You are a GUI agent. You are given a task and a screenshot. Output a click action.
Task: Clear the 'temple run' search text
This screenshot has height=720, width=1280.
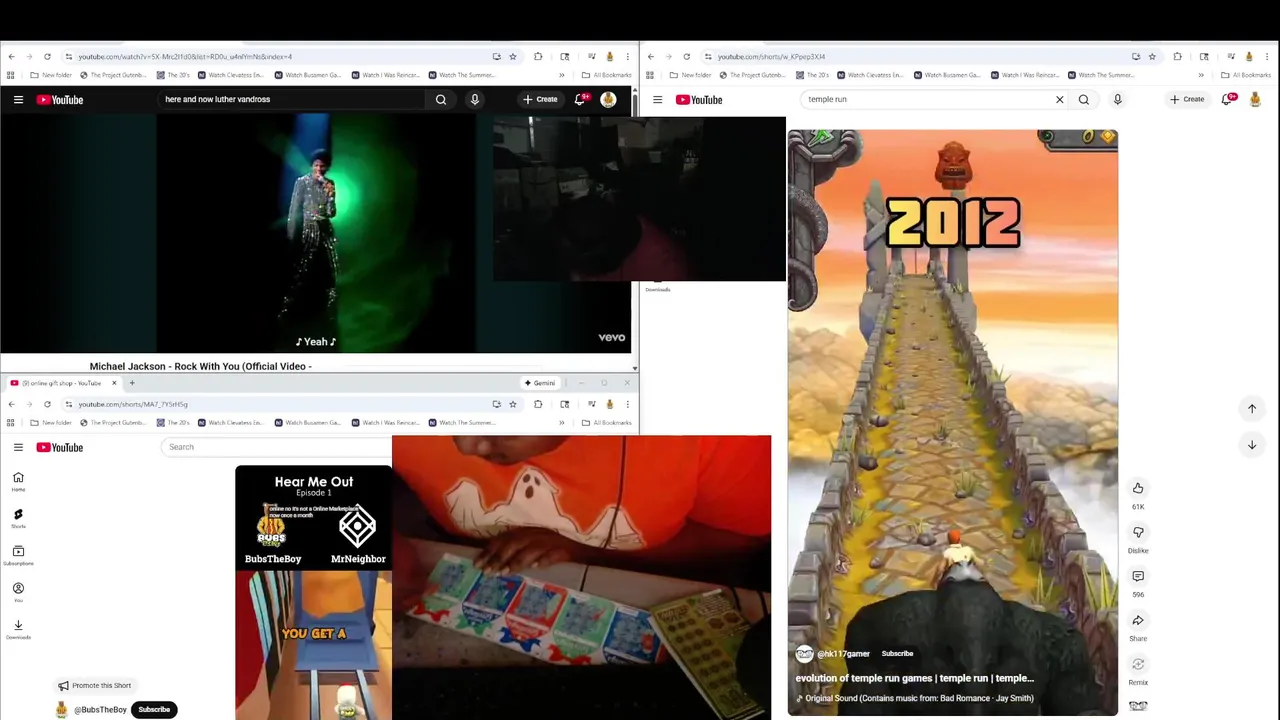(x=1060, y=99)
